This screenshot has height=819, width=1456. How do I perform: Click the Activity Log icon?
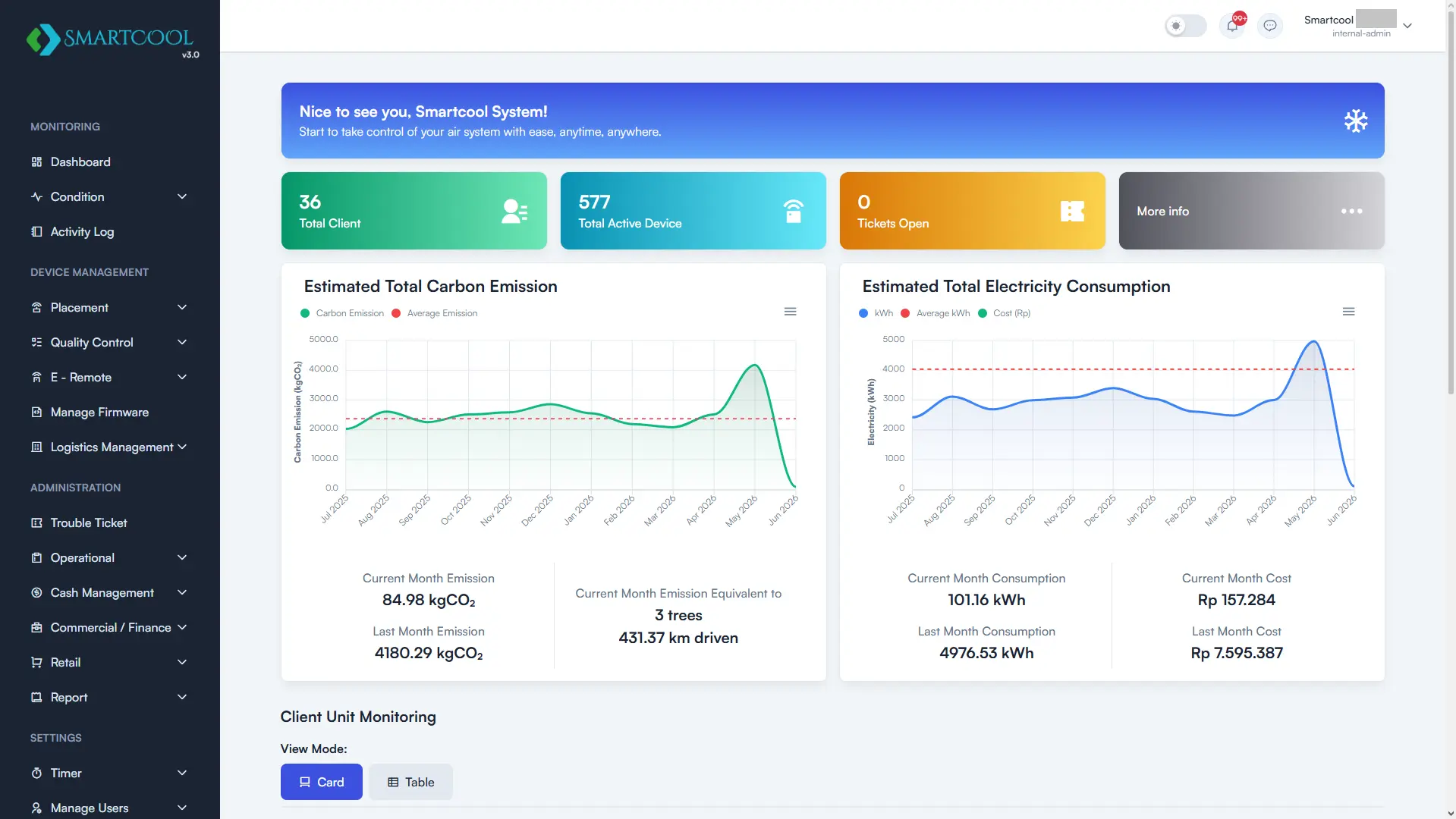[x=36, y=232]
